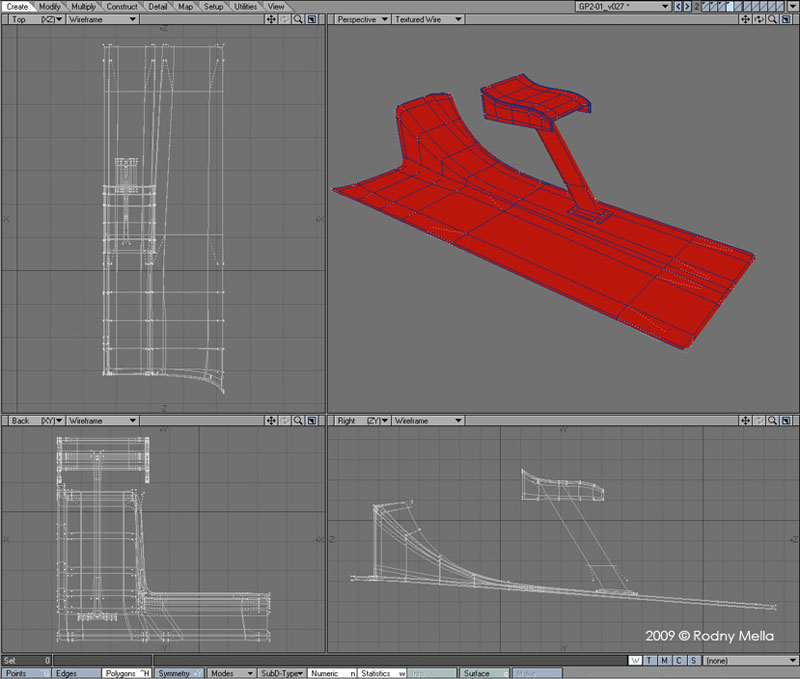Maximize the Top viewport with its corner icon
Viewport: 800px width, 679px height.
311,19
